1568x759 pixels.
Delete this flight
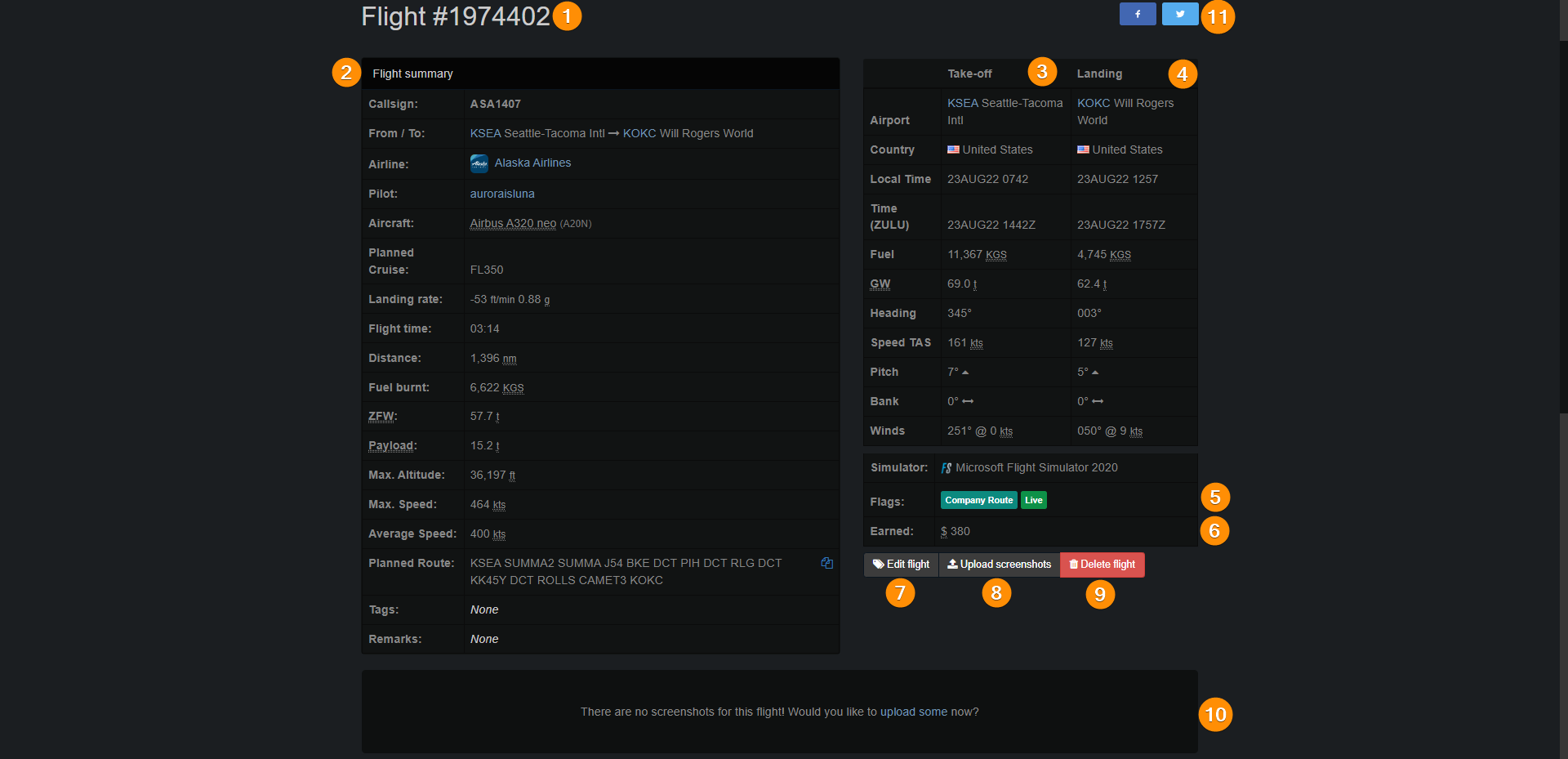(1102, 565)
